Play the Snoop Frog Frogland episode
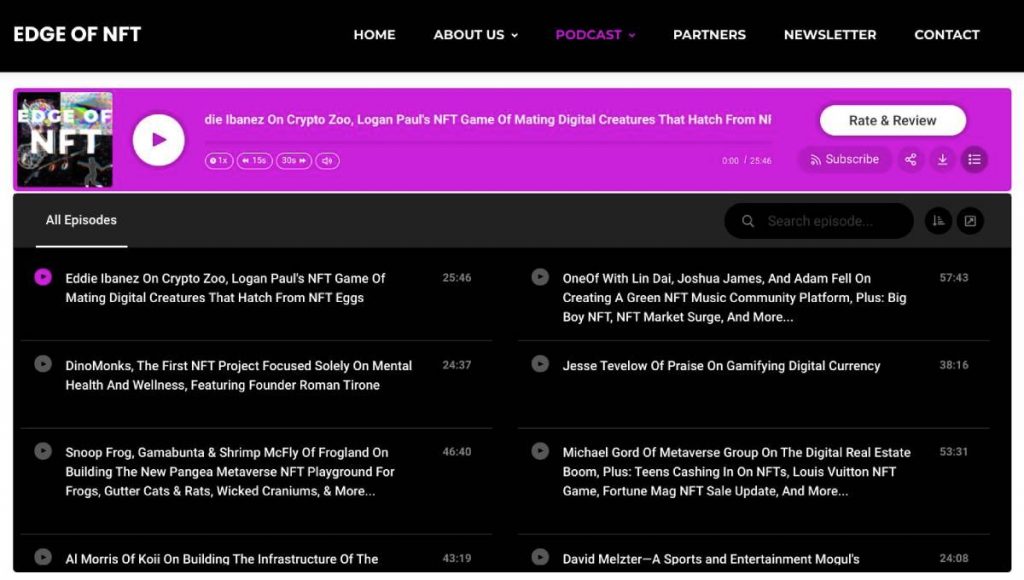 [43, 451]
